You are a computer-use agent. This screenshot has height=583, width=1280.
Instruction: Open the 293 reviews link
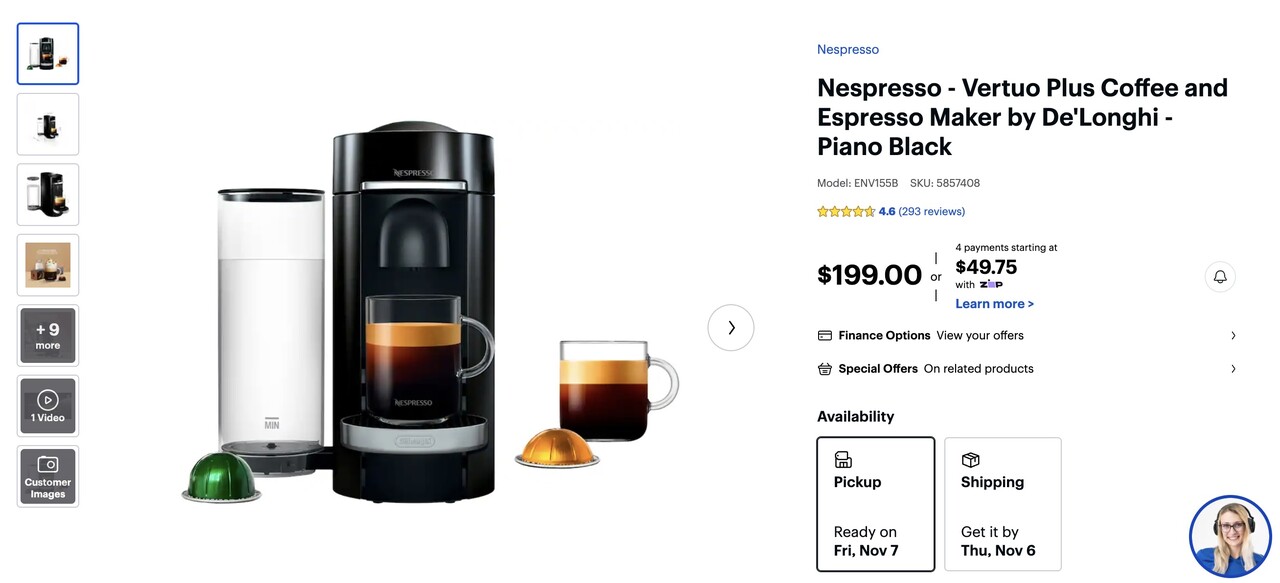pos(932,212)
